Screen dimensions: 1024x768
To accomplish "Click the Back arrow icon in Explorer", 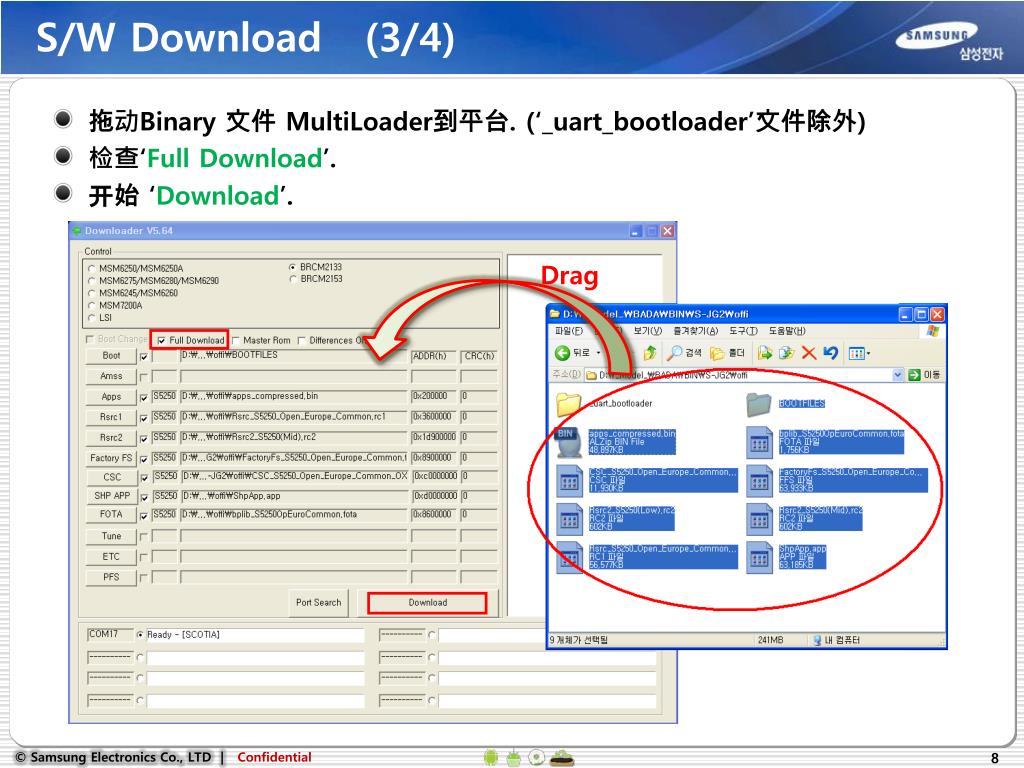I will (x=562, y=353).
